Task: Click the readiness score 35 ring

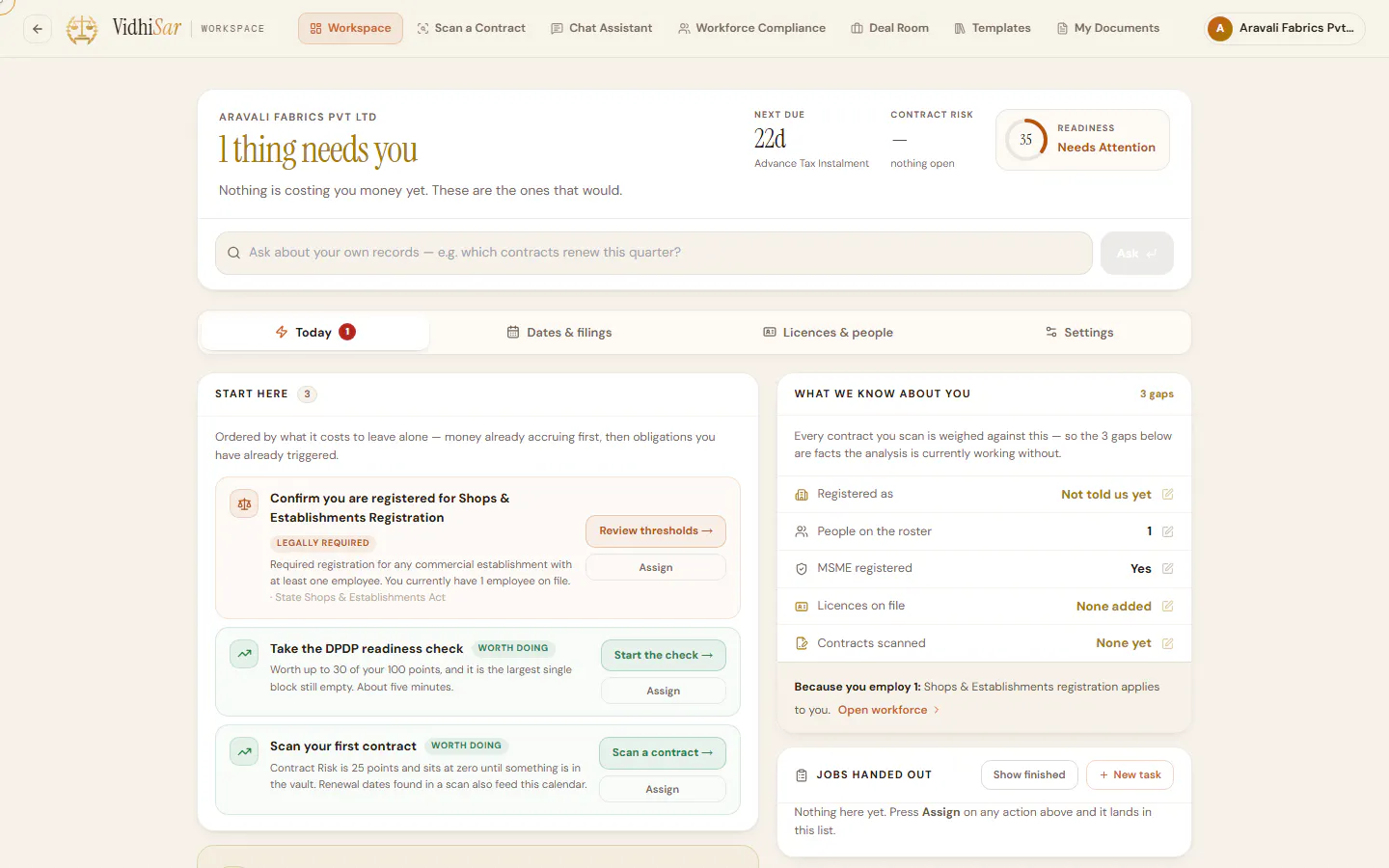Action: tap(1025, 140)
